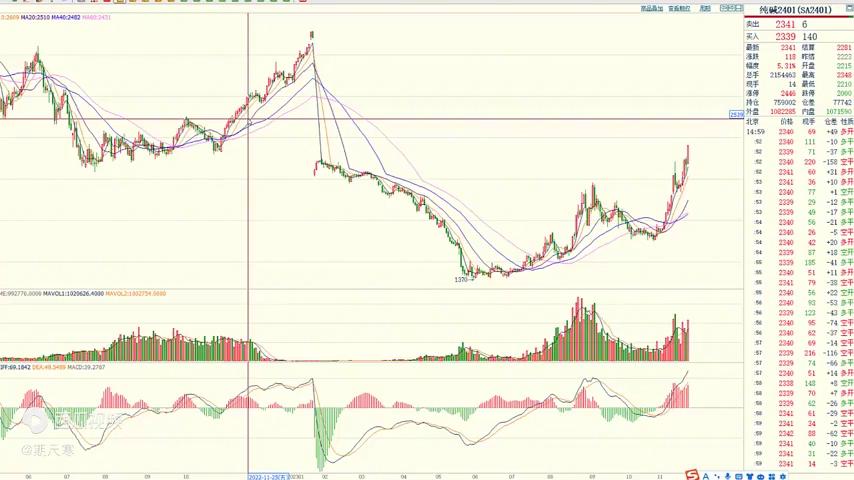Open the middle top link next to 商品叠加

point(679,8)
